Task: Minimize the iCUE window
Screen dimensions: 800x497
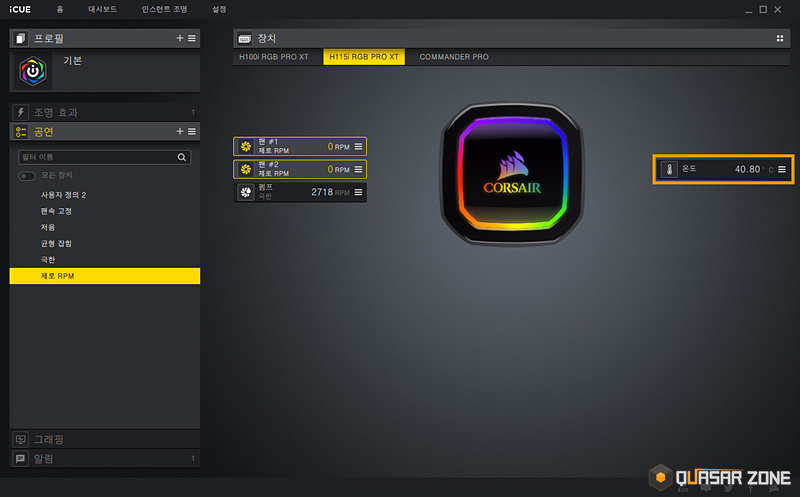Action: 748,10
